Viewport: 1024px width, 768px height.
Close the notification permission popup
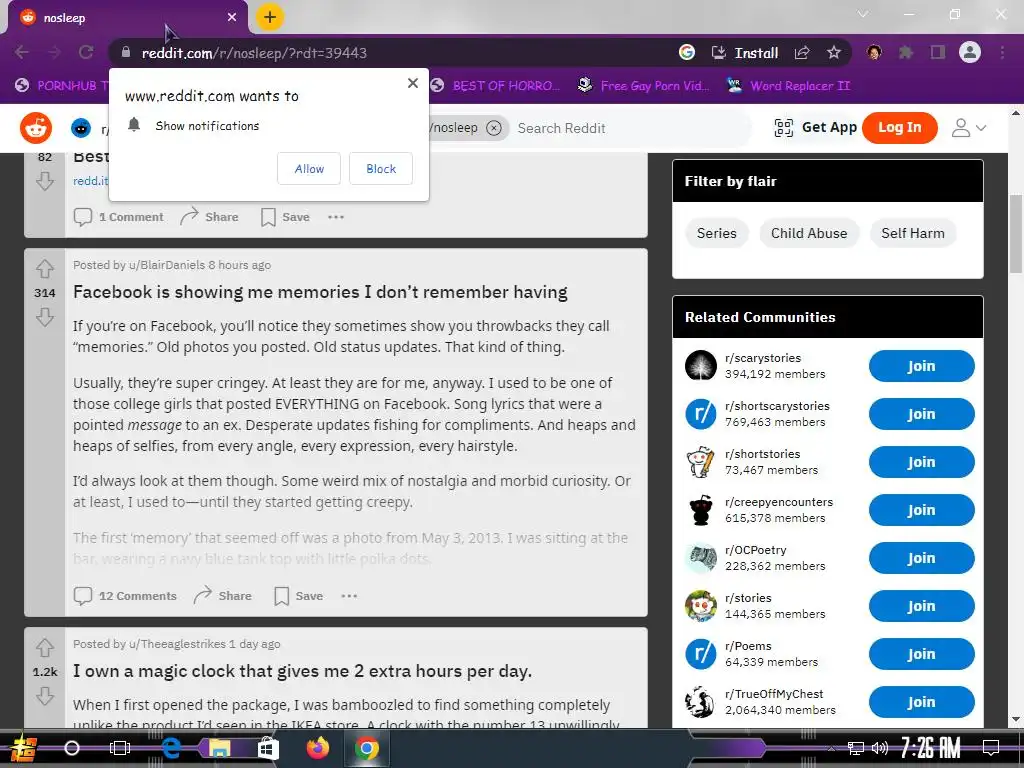point(413,83)
